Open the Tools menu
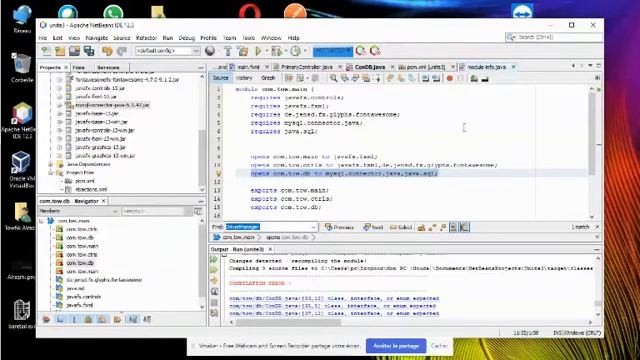640x360 pixels. pos(248,38)
